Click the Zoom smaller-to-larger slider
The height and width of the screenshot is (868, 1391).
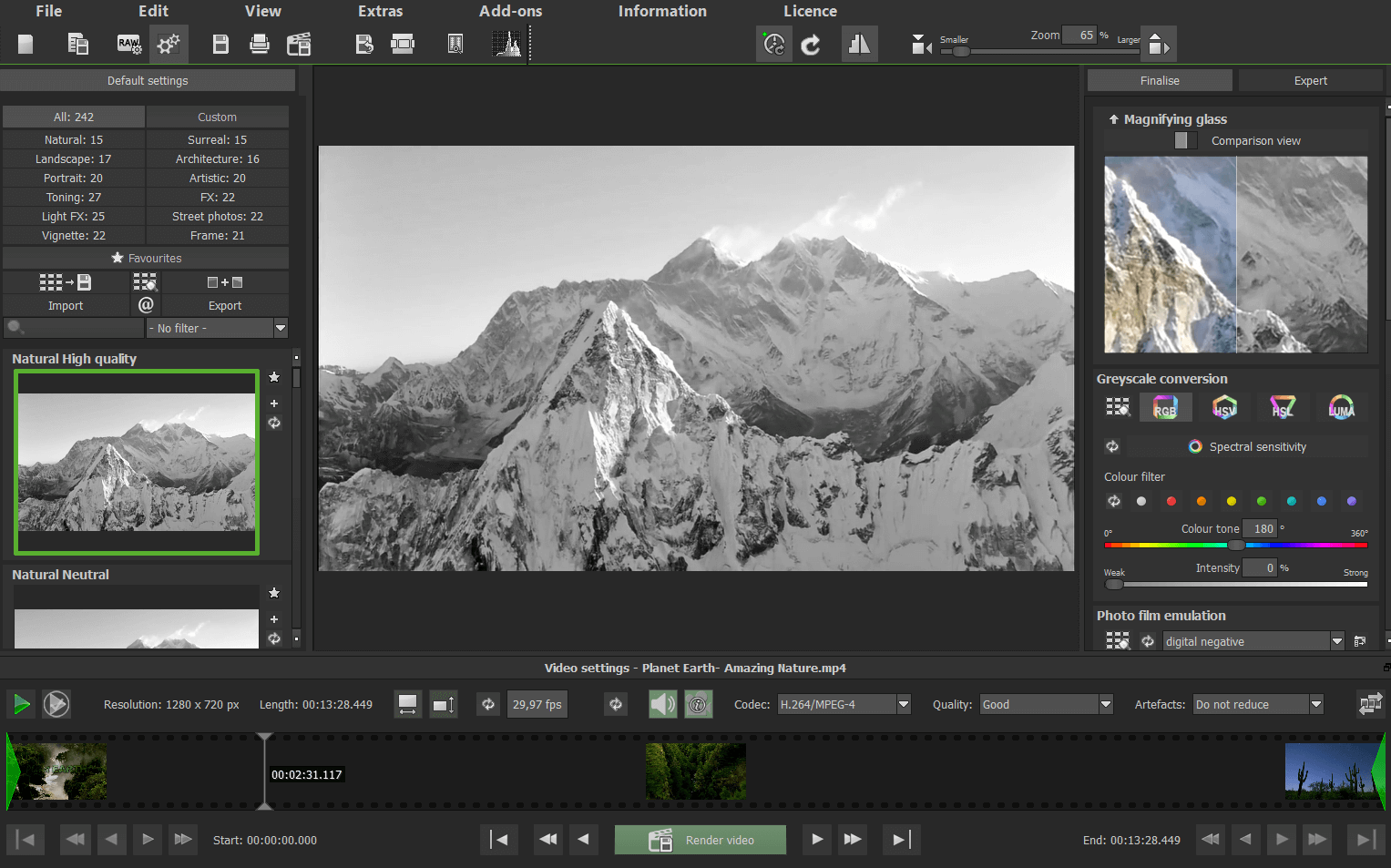(x=1039, y=51)
